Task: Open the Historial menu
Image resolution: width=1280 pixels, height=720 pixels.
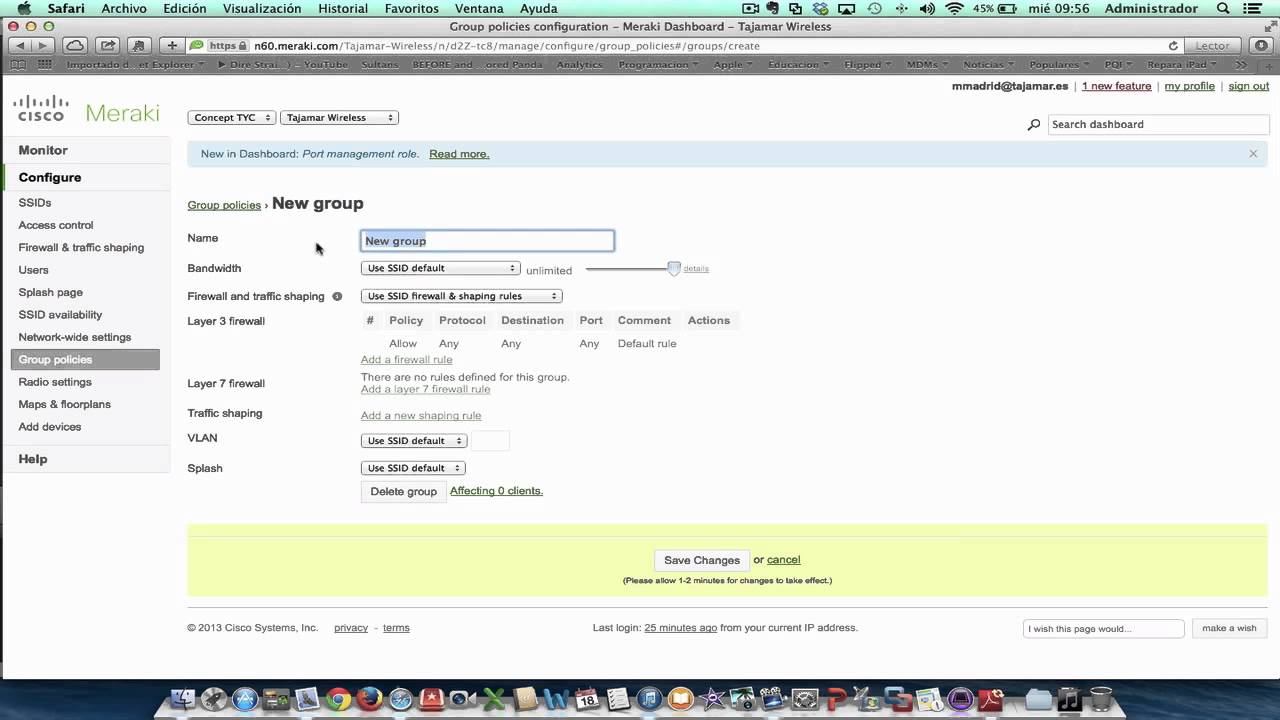Action: point(343,8)
